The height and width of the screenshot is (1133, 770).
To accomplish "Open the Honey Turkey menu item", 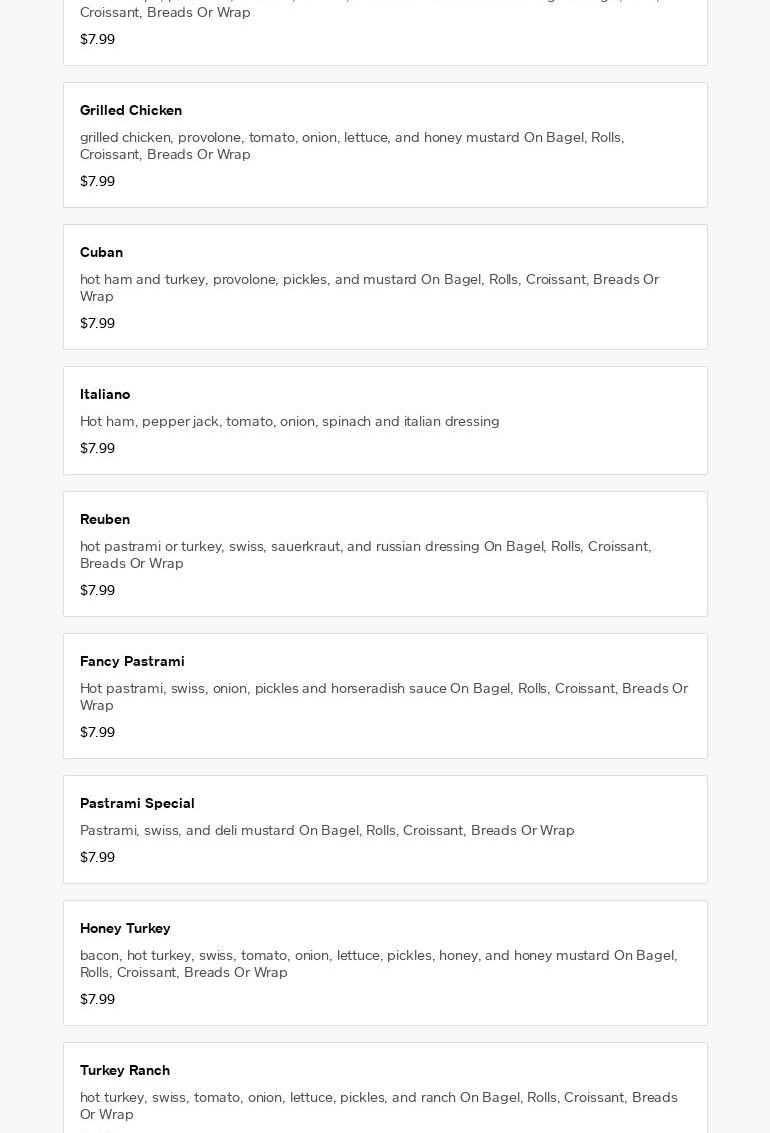I will [x=125, y=928].
